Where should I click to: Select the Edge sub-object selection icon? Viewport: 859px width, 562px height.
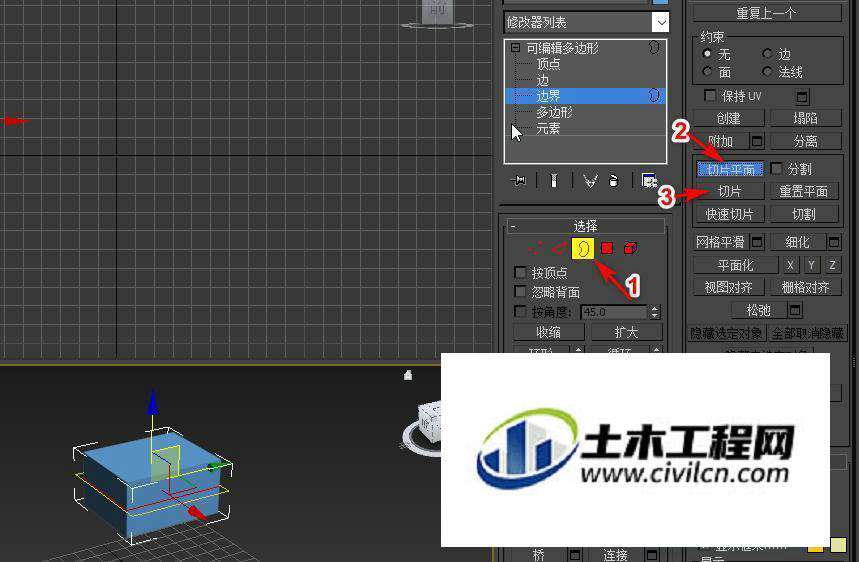coord(559,249)
